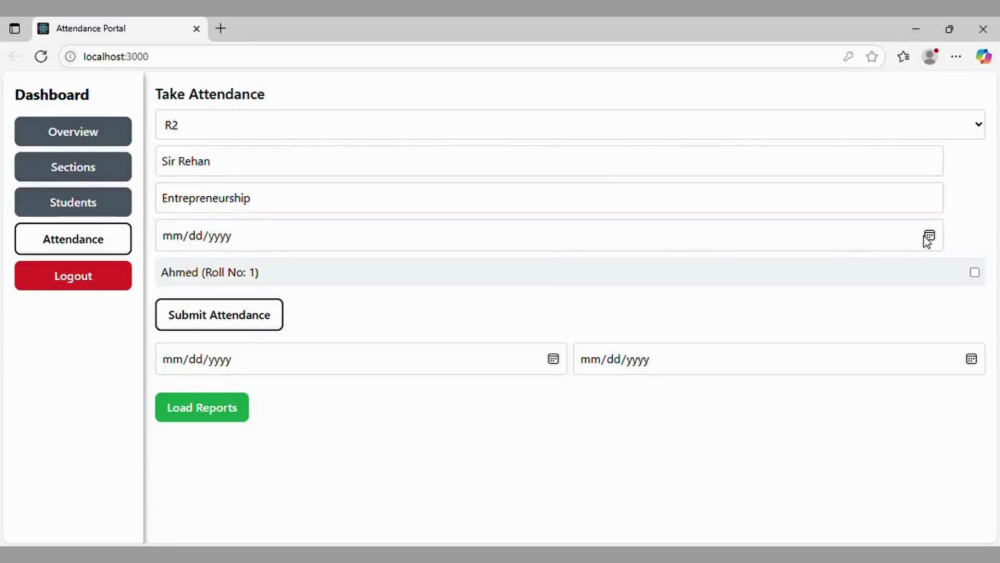Select the Attendance Portal tab
This screenshot has width=1000, height=563.
click(x=119, y=29)
